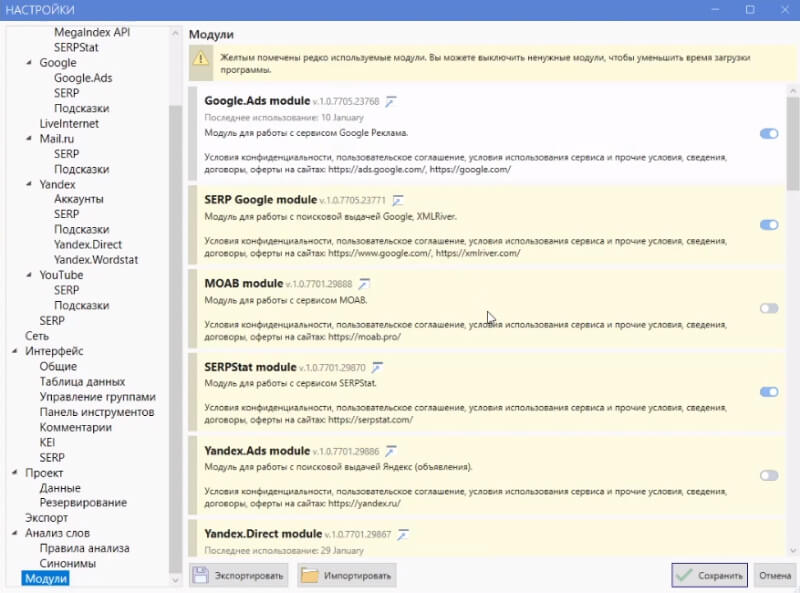Open Управление группами settings
The height and width of the screenshot is (593, 800).
point(97,397)
